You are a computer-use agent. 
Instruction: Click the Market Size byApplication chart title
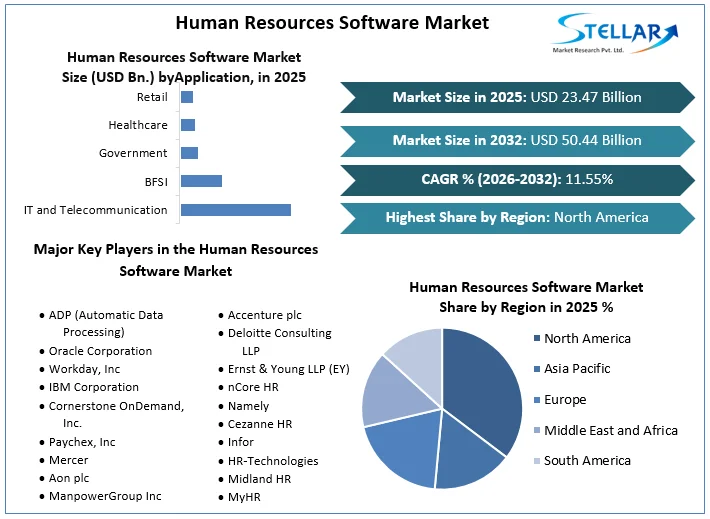tap(184, 67)
